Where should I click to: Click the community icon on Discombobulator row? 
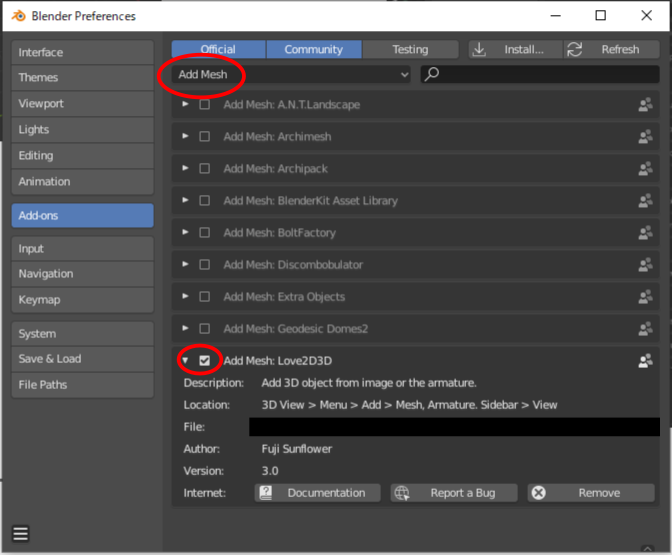645,265
